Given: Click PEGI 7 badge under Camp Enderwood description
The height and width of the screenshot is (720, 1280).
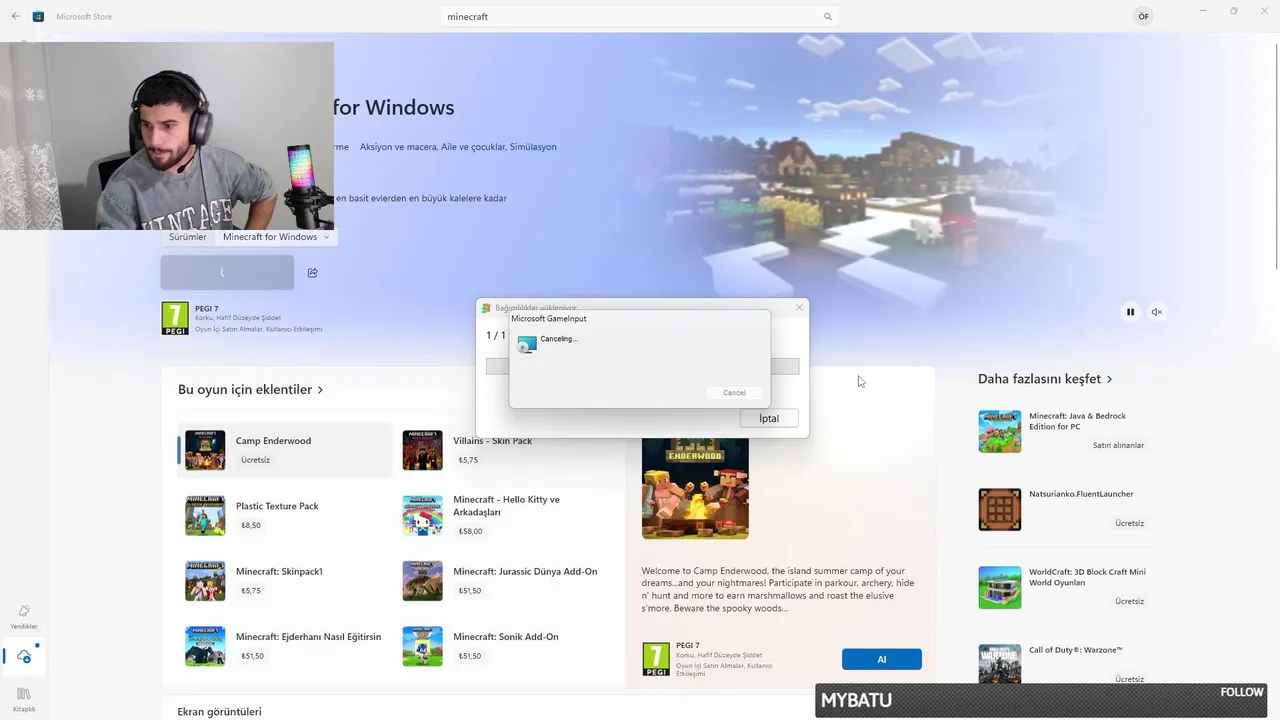Looking at the screenshot, I should point(656,659).
